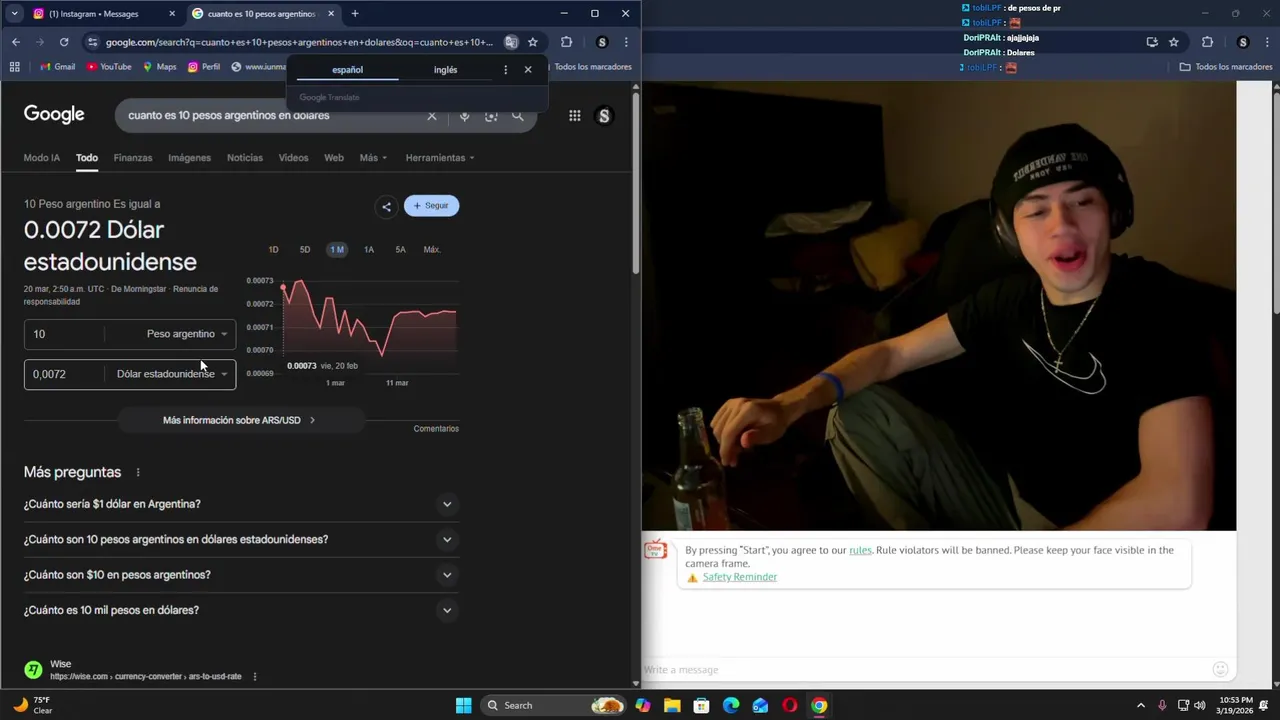Reload the Google search page
The height and width of the screenshot is (720, 1280).
click(64, 42)
